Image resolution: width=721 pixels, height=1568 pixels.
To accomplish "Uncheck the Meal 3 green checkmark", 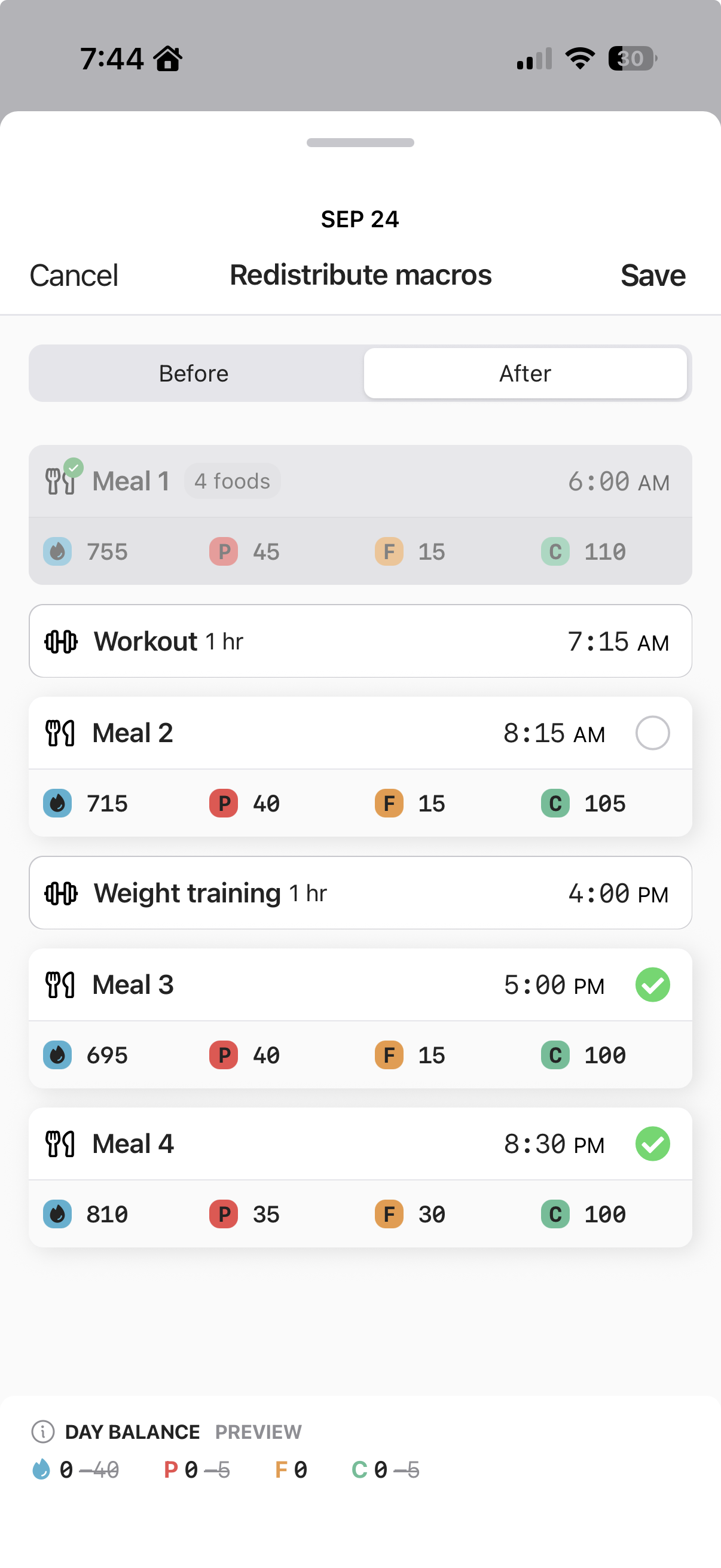I will pos(652,985).
